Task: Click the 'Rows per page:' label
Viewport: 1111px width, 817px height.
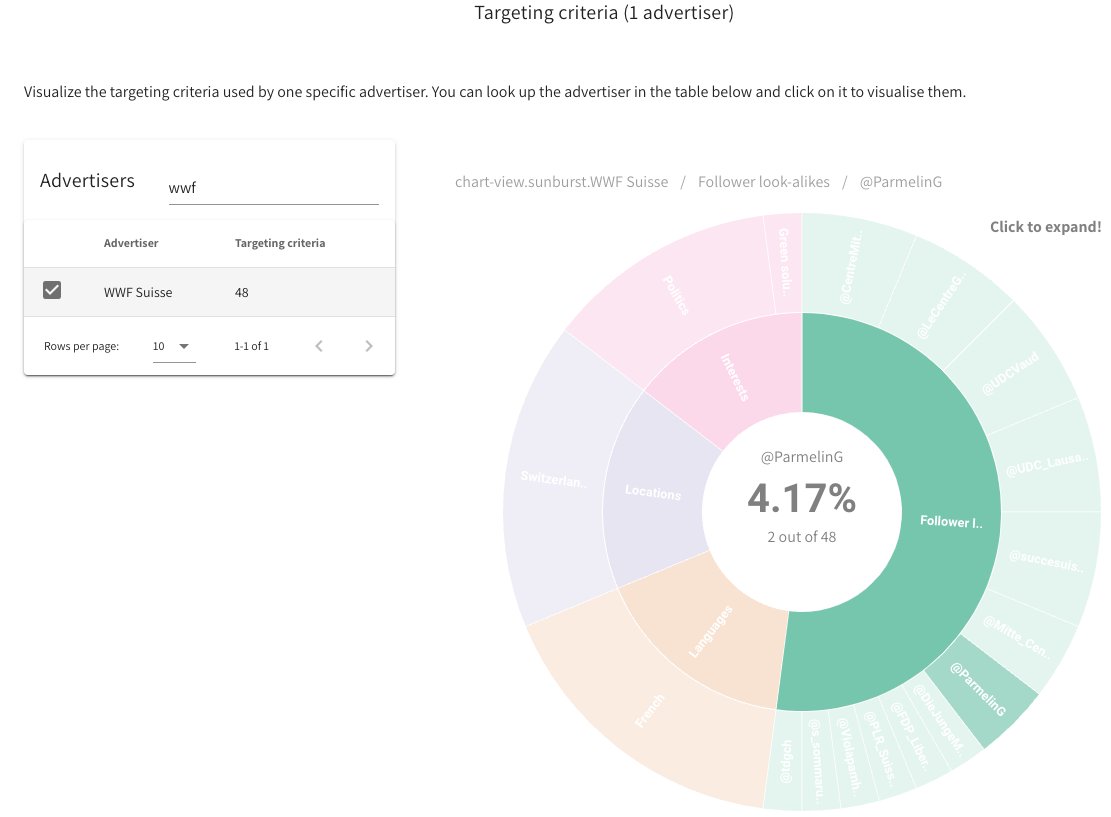Action: pos(81,346)
